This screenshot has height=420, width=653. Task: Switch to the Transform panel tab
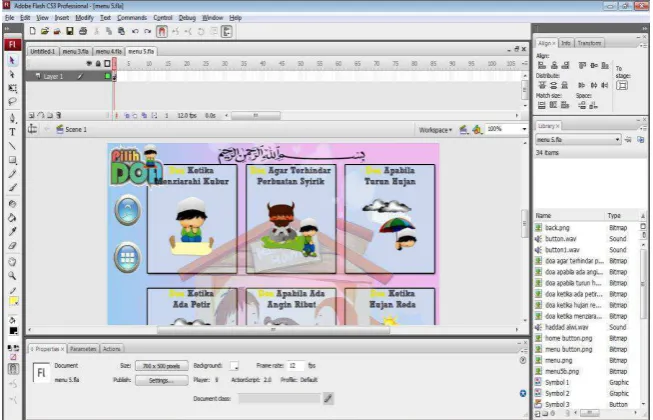(x=589, y=43)
